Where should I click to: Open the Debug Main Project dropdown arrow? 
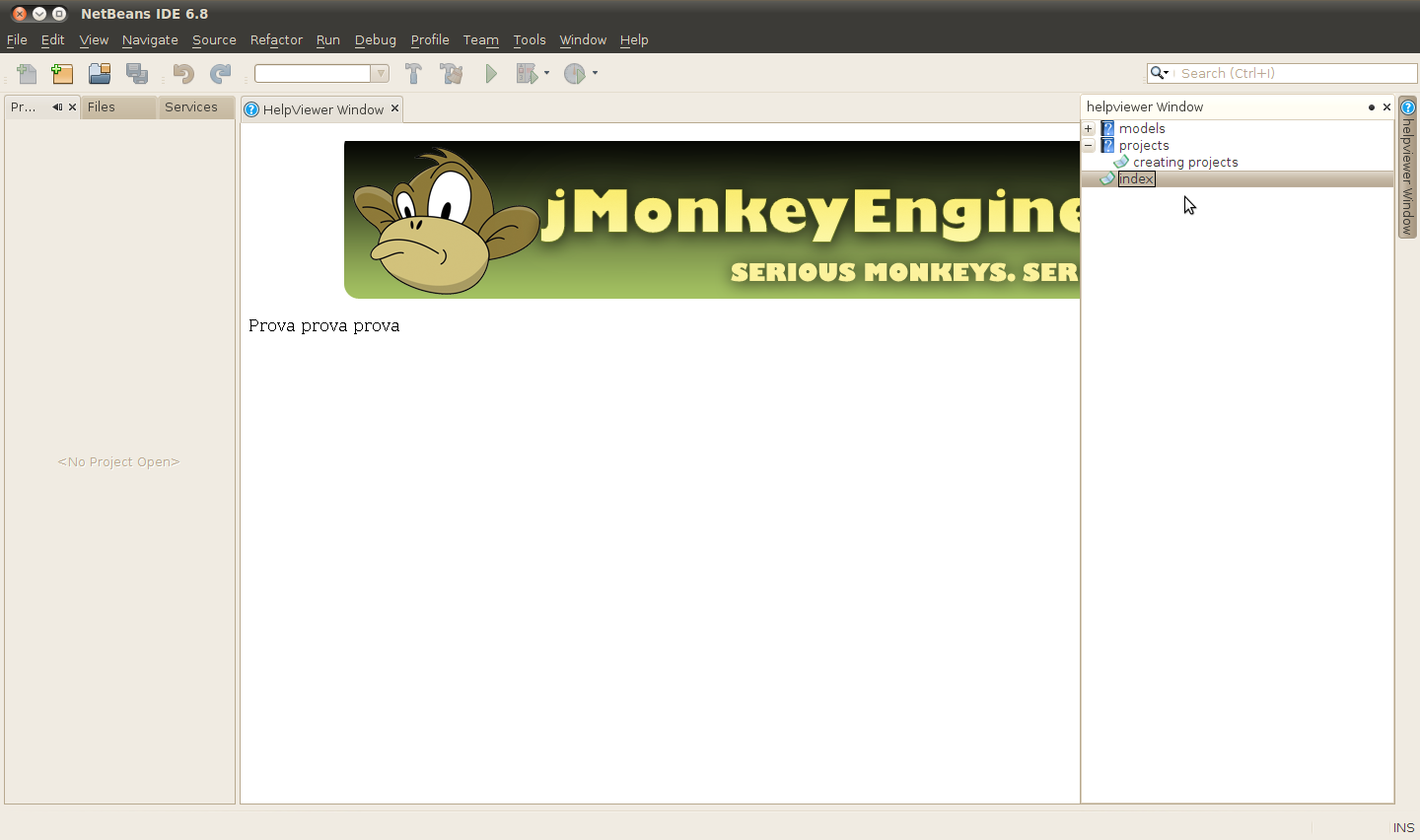coord(546,73)
